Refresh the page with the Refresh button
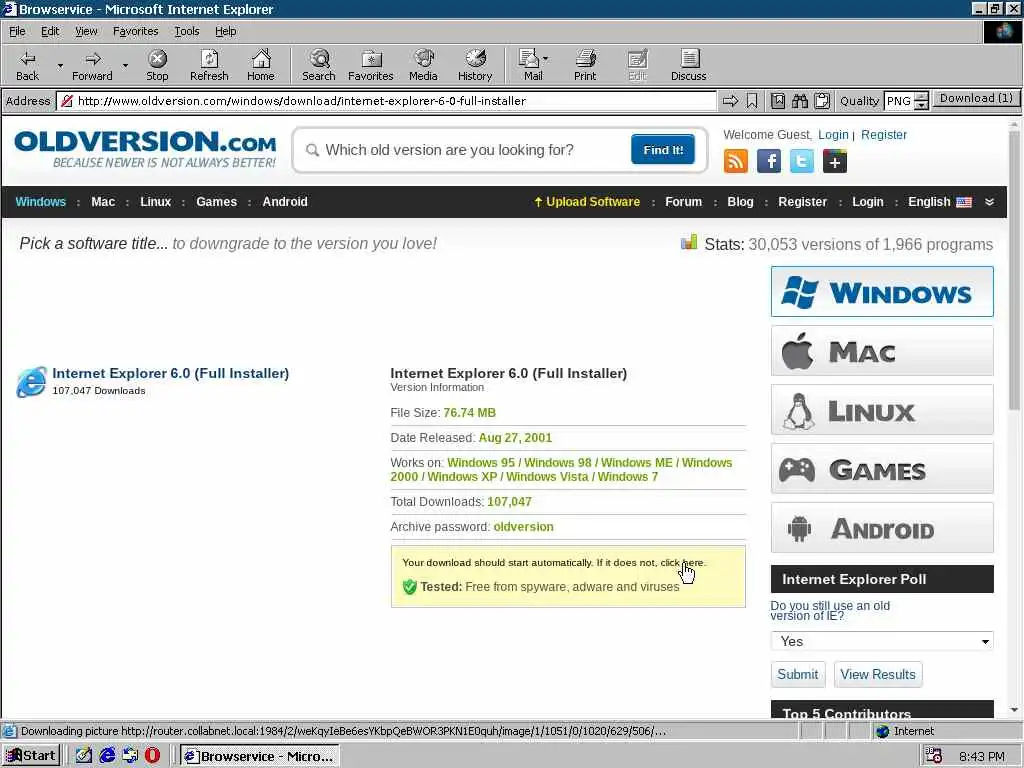1024x768 pixels. point(209,65)
